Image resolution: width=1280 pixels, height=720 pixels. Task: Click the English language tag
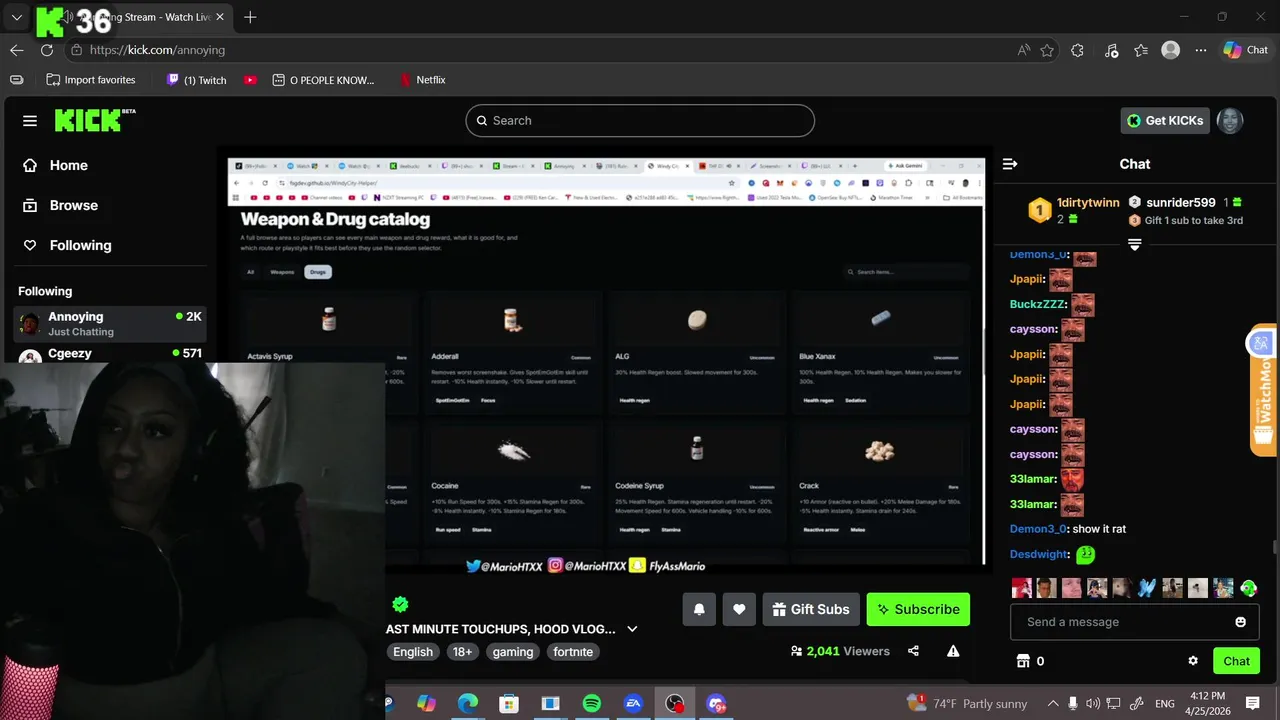413,651
